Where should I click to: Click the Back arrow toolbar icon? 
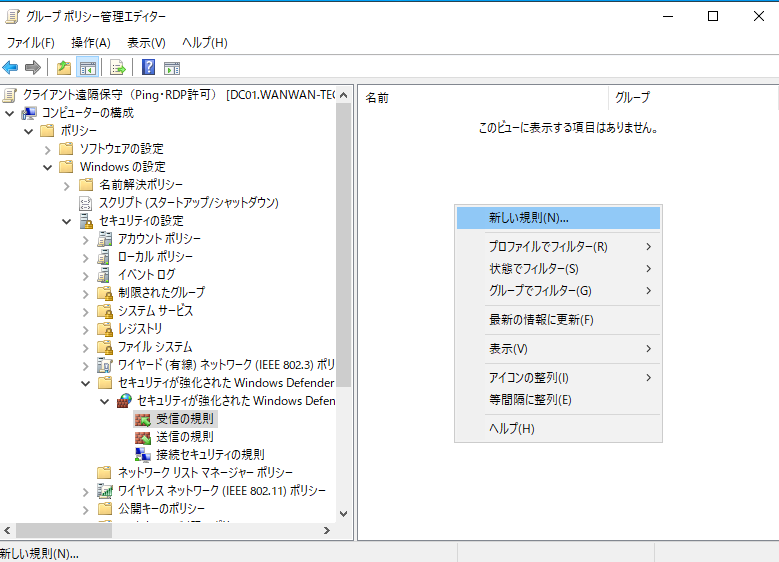pyautogui.click(x=10, y=67)
